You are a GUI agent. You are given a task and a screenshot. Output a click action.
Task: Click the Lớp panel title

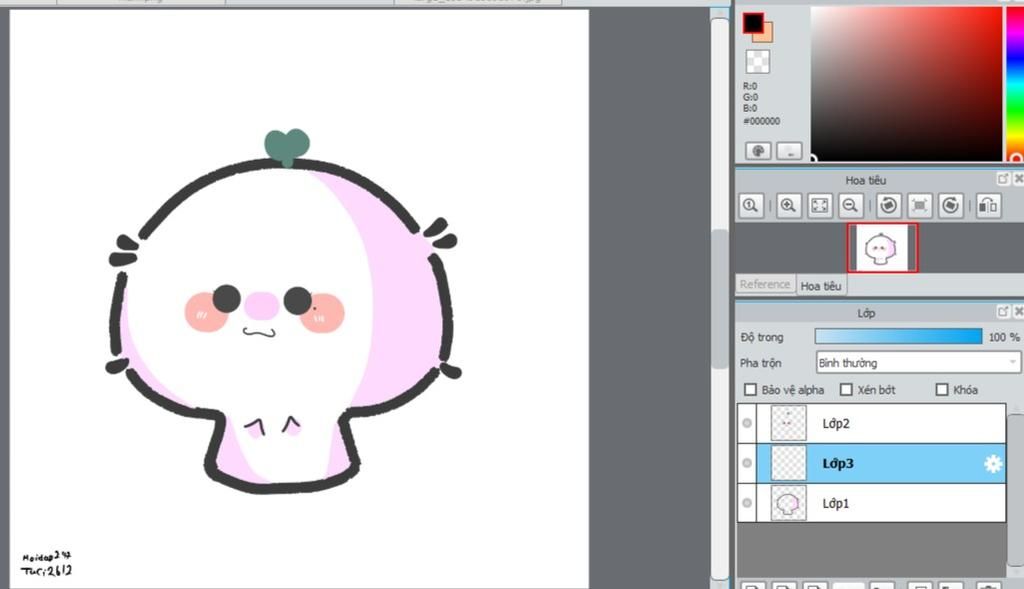[x=866, y=313]
